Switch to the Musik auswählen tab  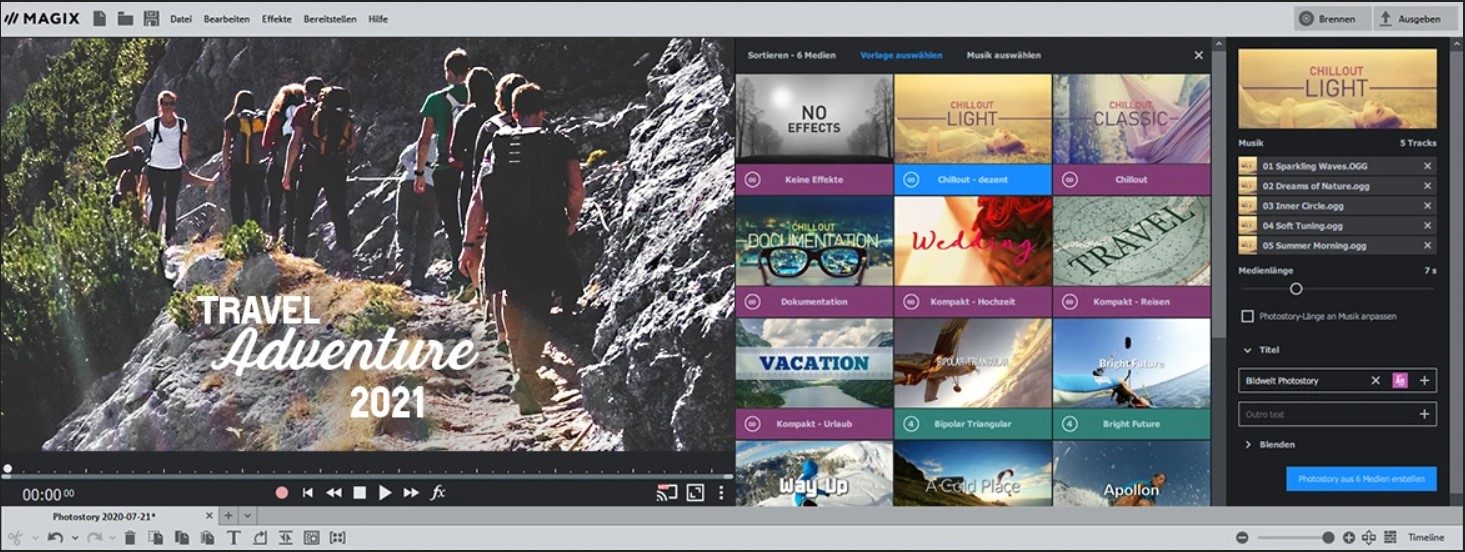coord(1003,55)
